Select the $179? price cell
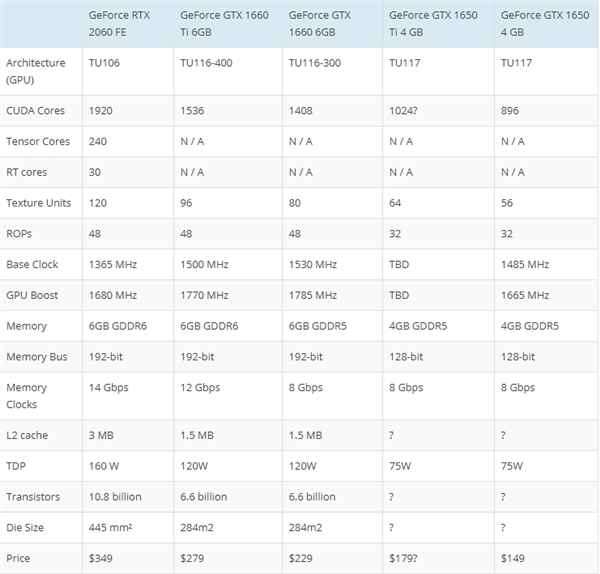 [x=406, y=558]
